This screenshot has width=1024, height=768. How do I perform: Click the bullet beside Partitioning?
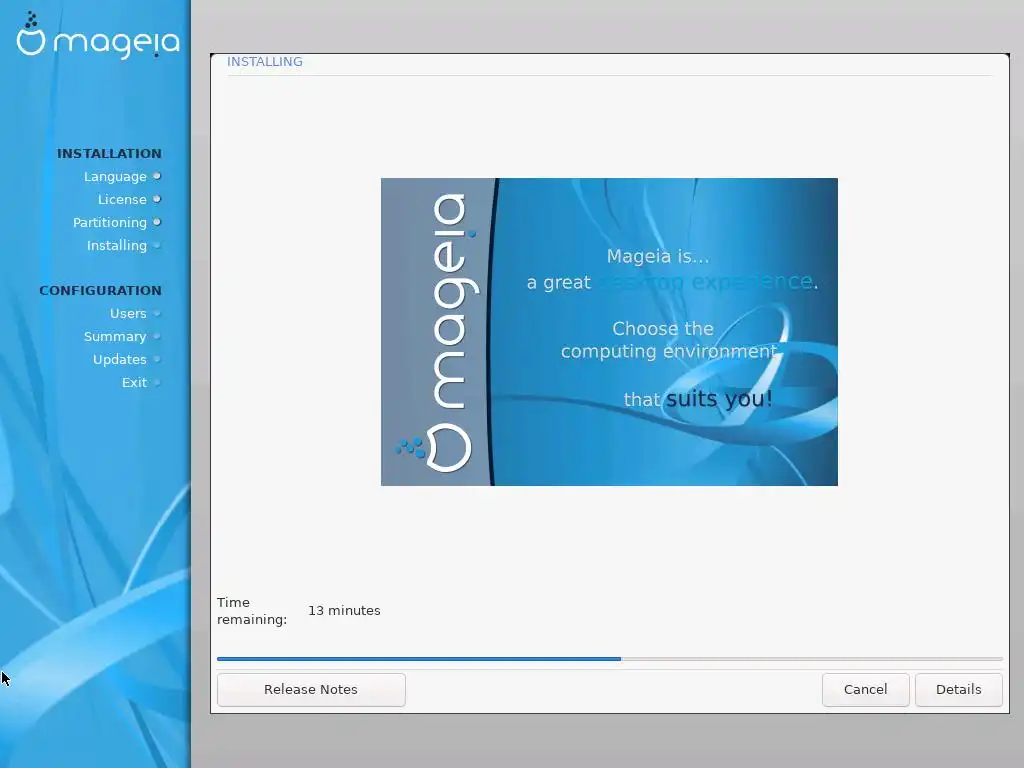tap(157, 222)
